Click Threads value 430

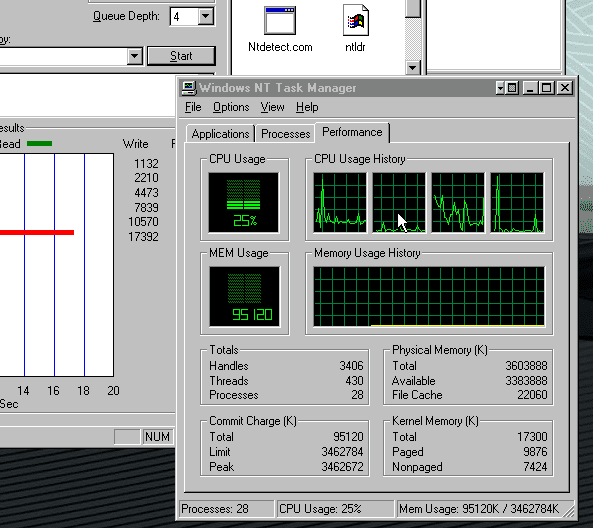(354, 380)
